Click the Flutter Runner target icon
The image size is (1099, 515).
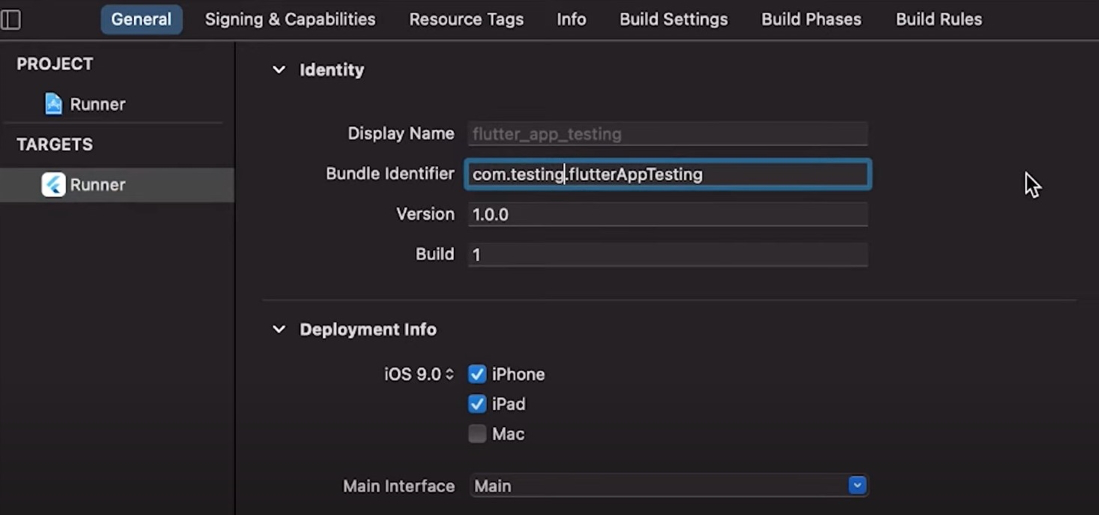click(x=53, y=185)
